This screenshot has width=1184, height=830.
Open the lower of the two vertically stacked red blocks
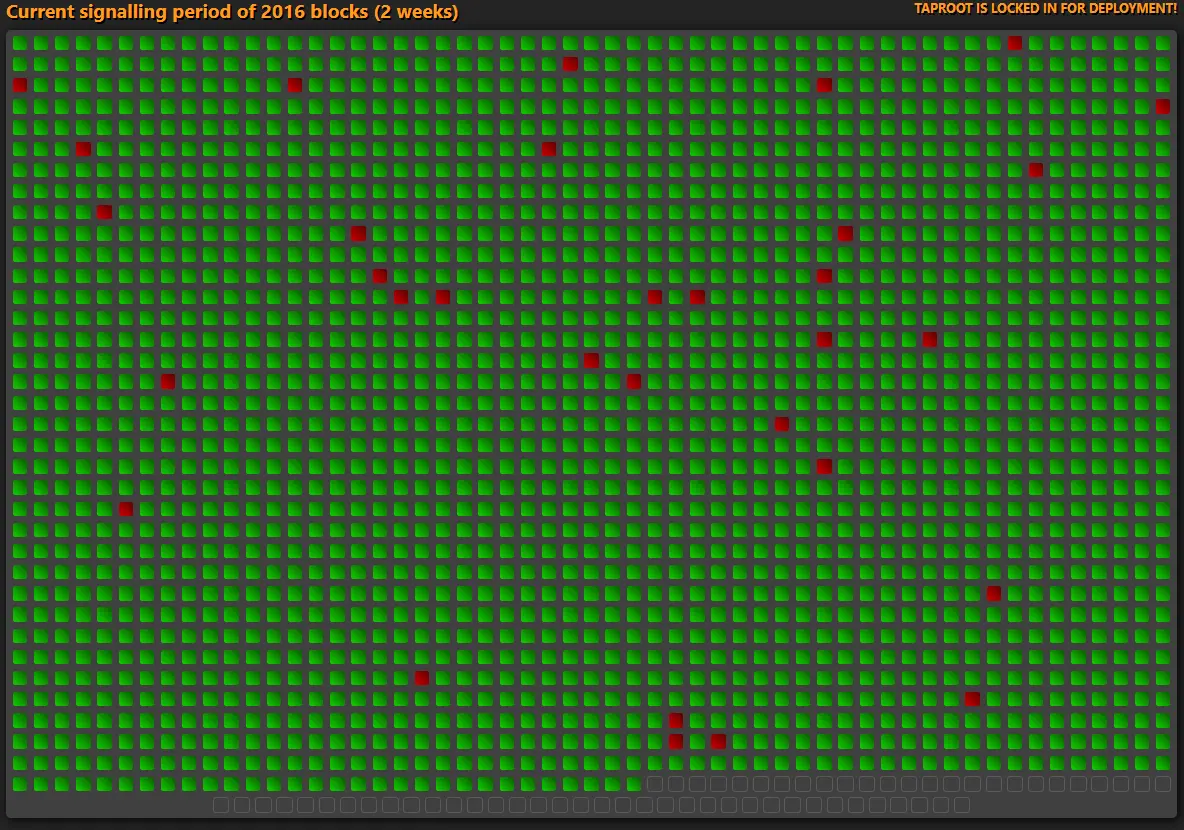676,742
